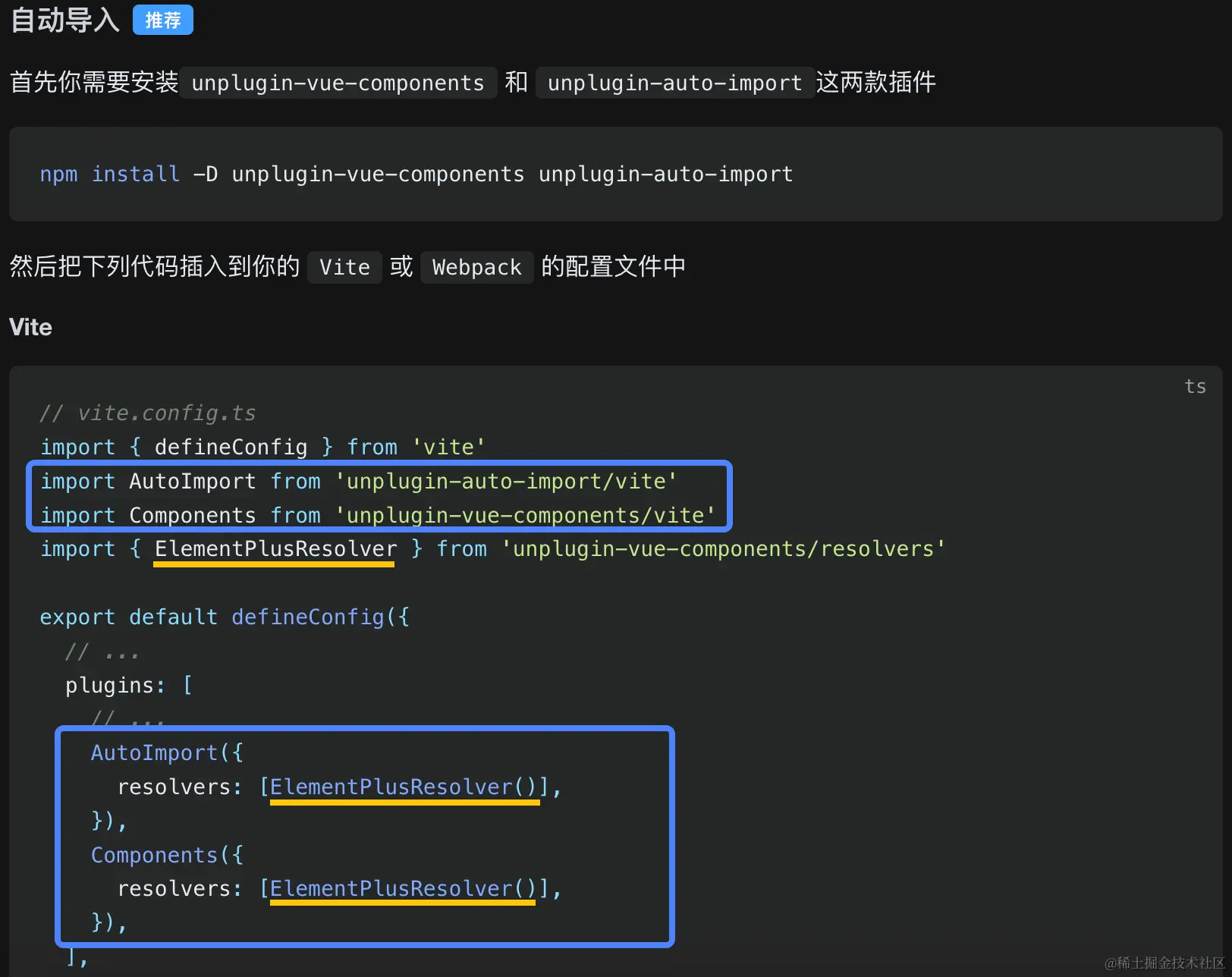Click inline code unplugin-vue-components

point(338,83)
